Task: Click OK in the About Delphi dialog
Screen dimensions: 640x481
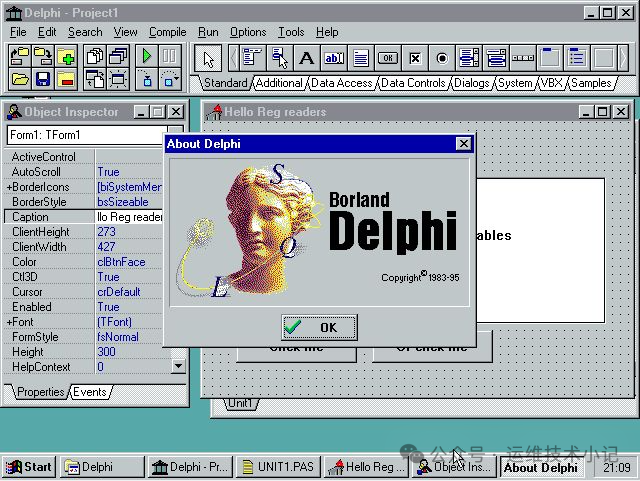Action: point(318,327)
